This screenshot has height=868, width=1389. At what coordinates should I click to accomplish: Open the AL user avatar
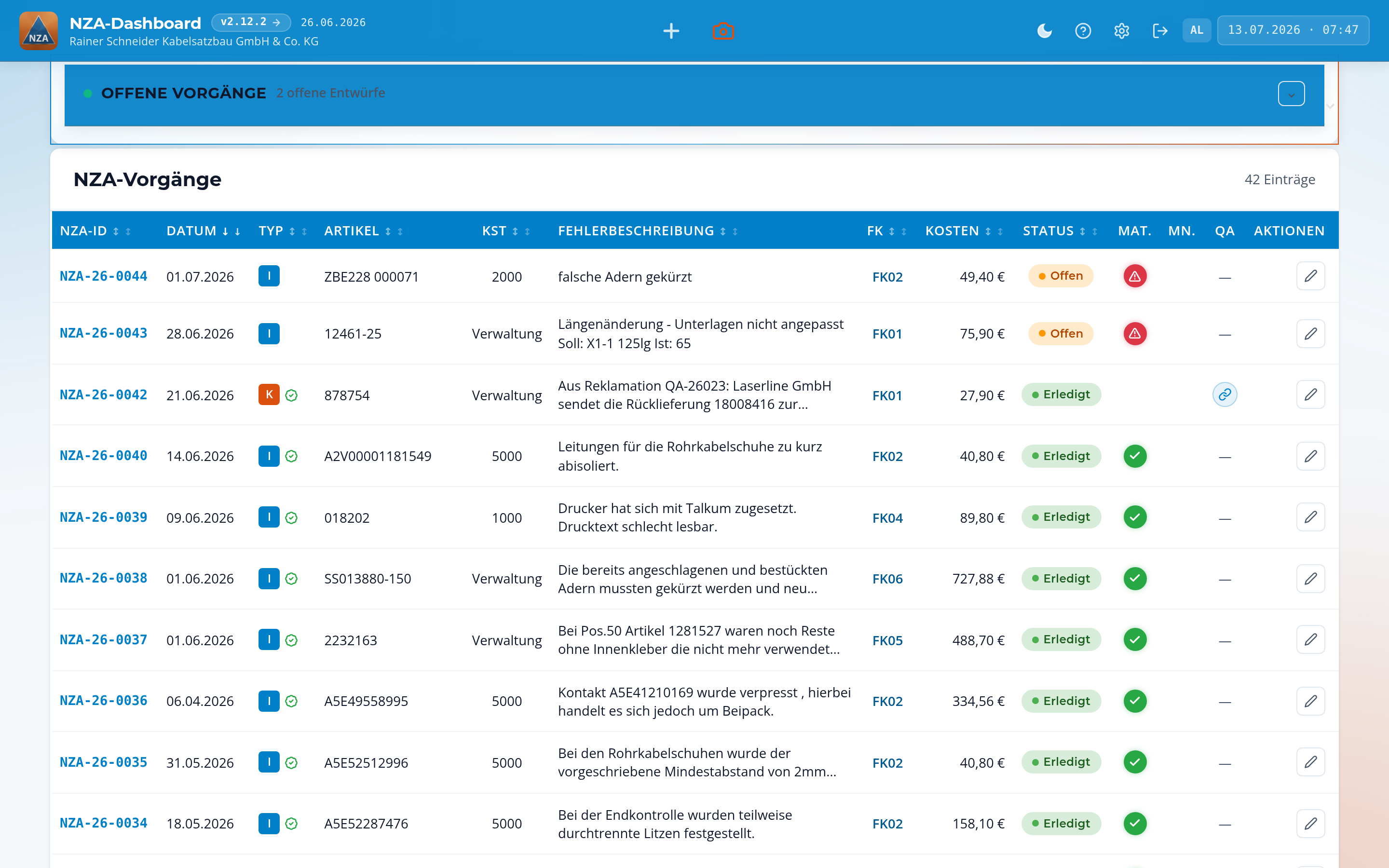(x=1196, y=30)
